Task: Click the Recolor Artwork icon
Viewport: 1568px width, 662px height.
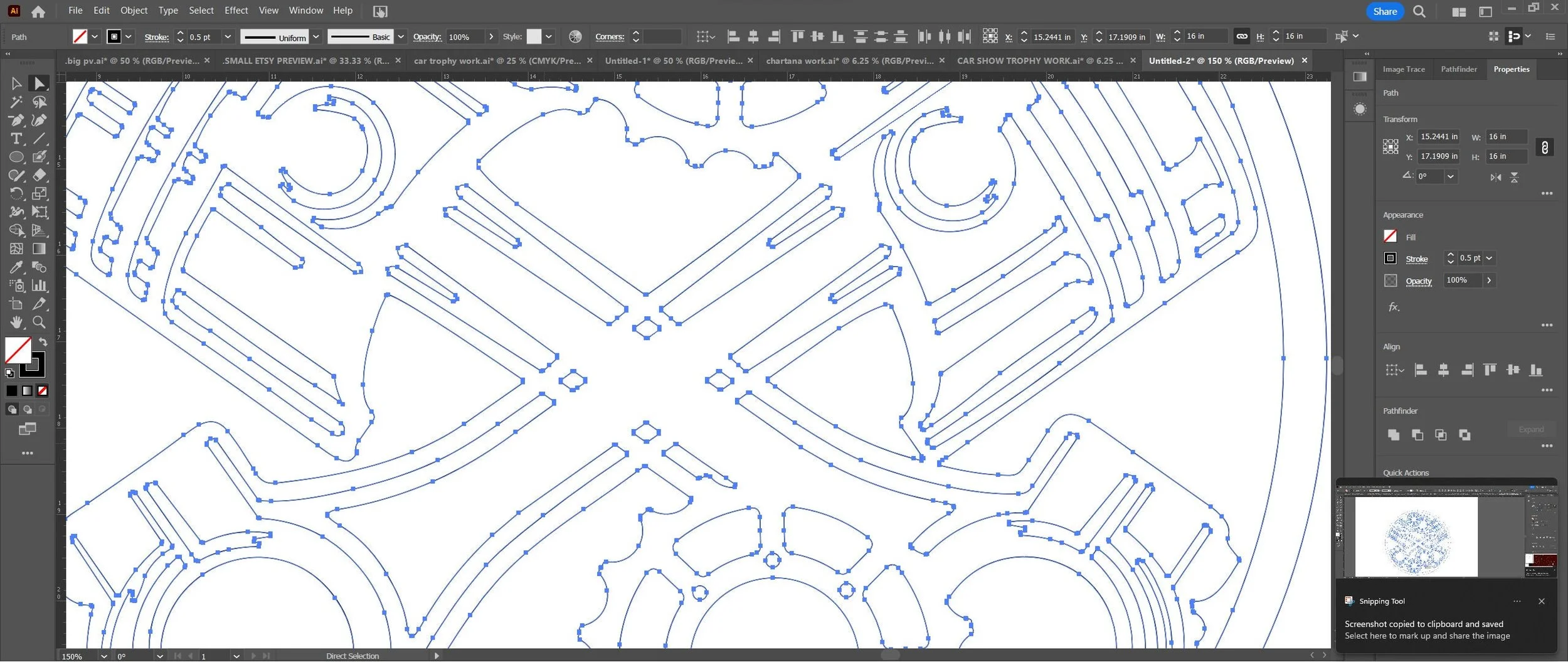Action: click(x=575, y=37)
